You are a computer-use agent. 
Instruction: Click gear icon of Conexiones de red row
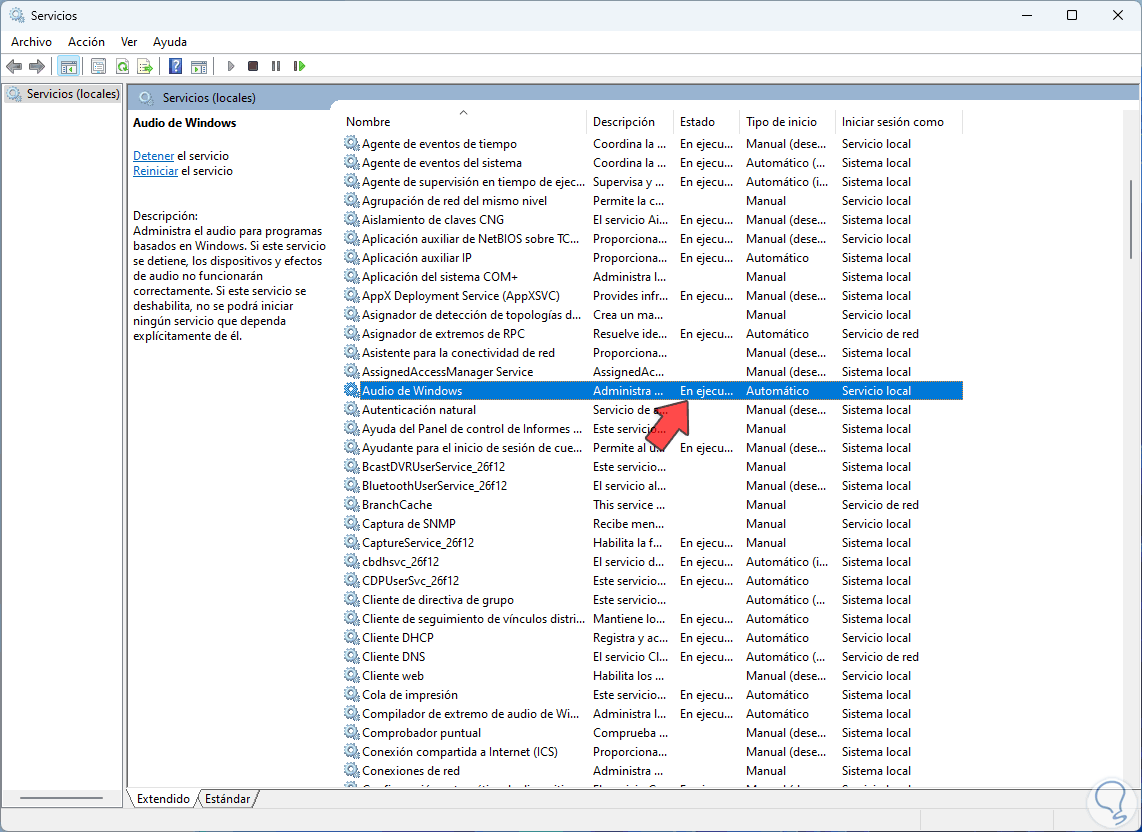click(352, 770)
